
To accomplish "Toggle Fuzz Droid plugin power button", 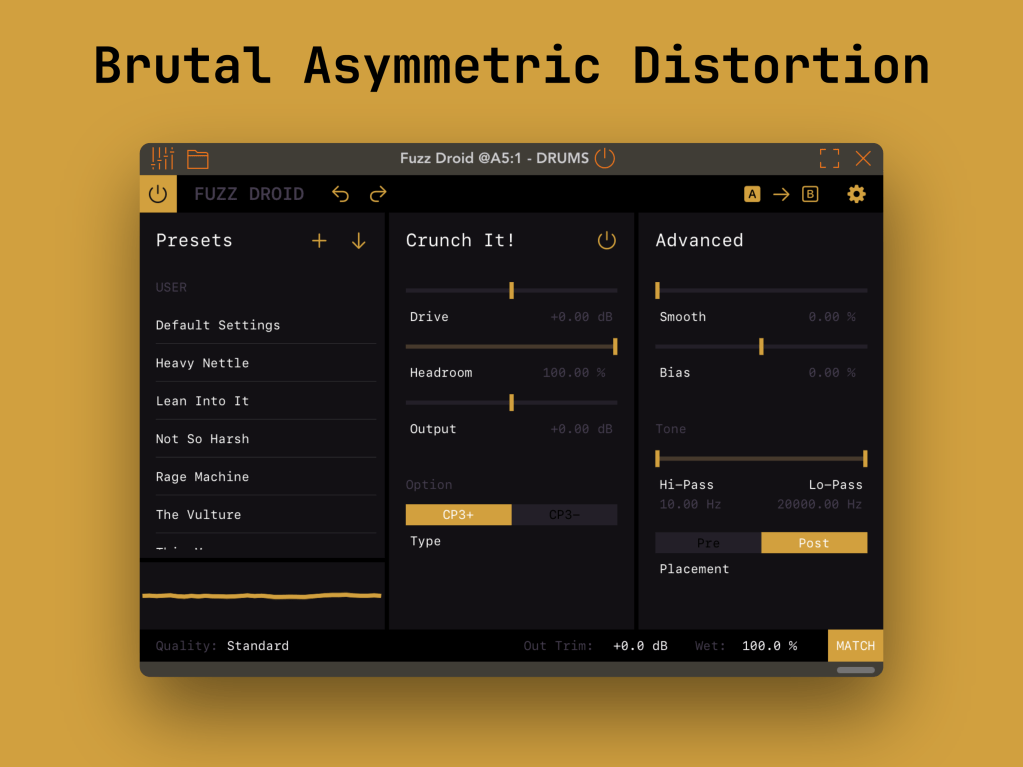I will click(158, 194).
